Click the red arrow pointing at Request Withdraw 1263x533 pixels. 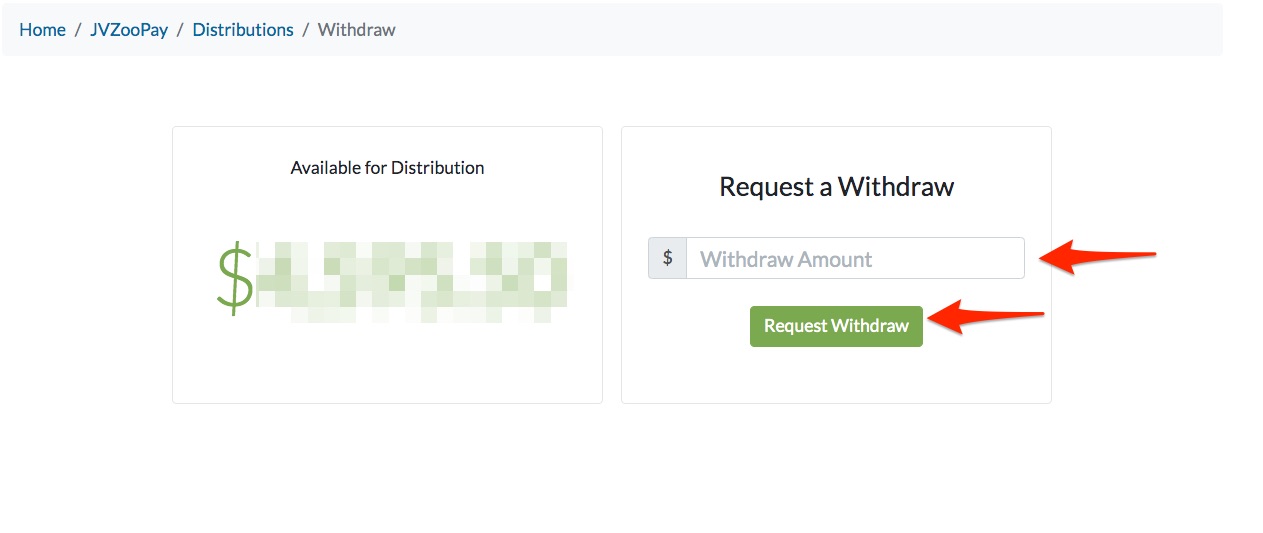click(x=986, y=318)
